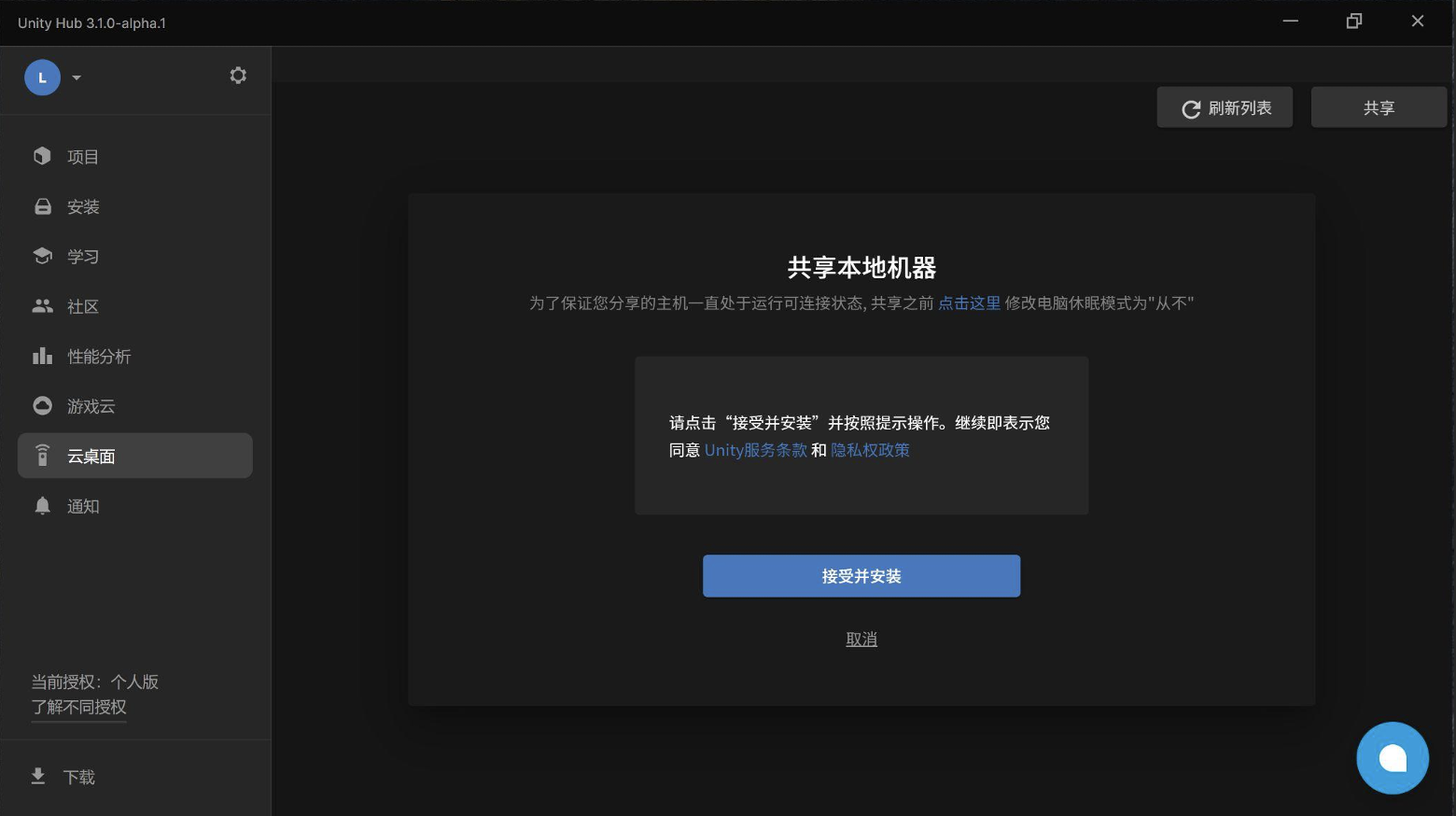Click the 取消 link
The image size is (1456, 816).
(x=861, y=640)
